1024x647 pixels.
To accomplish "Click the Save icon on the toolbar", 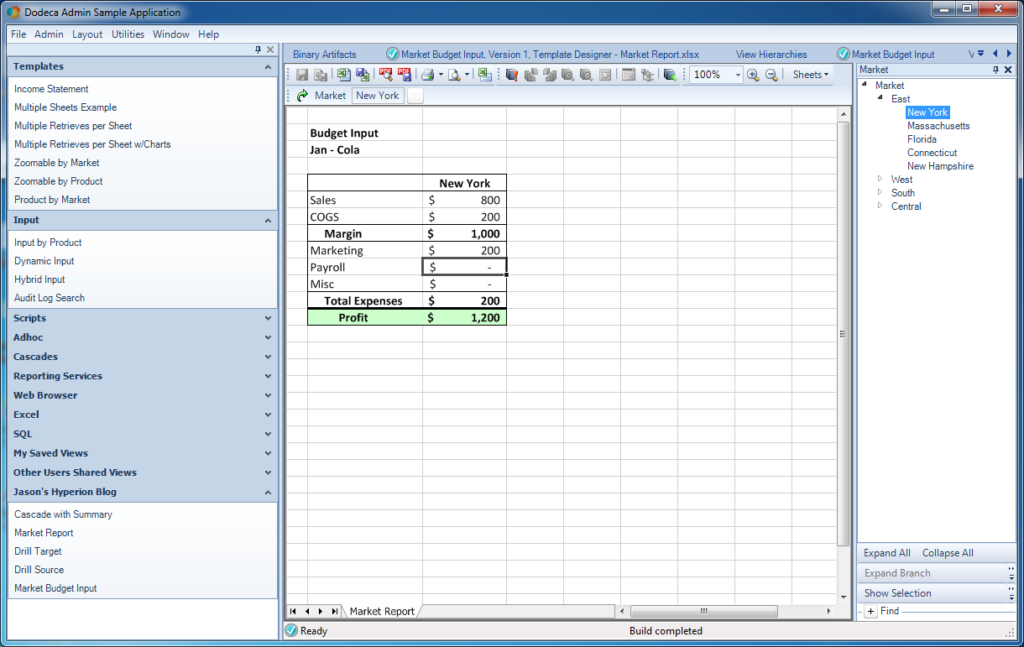I will click(x=301, y=74).
